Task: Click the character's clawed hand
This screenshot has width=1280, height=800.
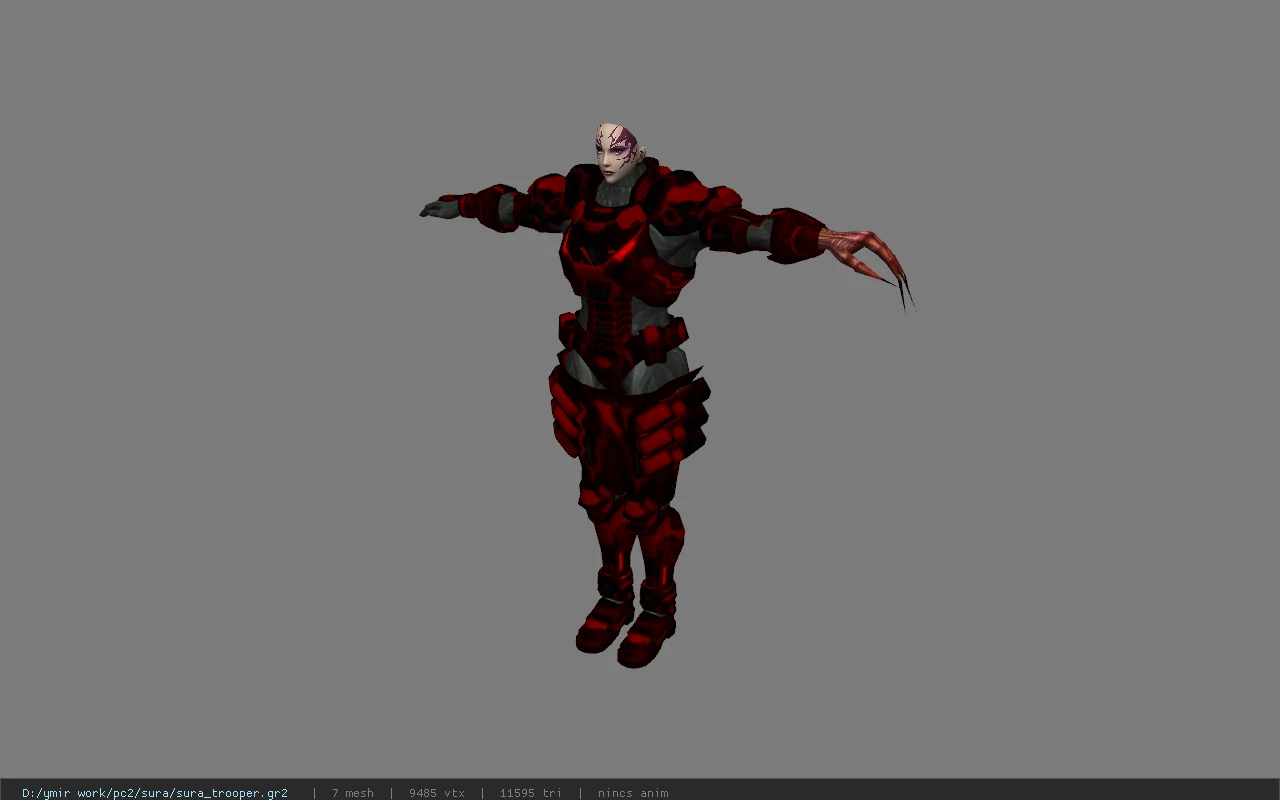Action: [x=867, y=264]
